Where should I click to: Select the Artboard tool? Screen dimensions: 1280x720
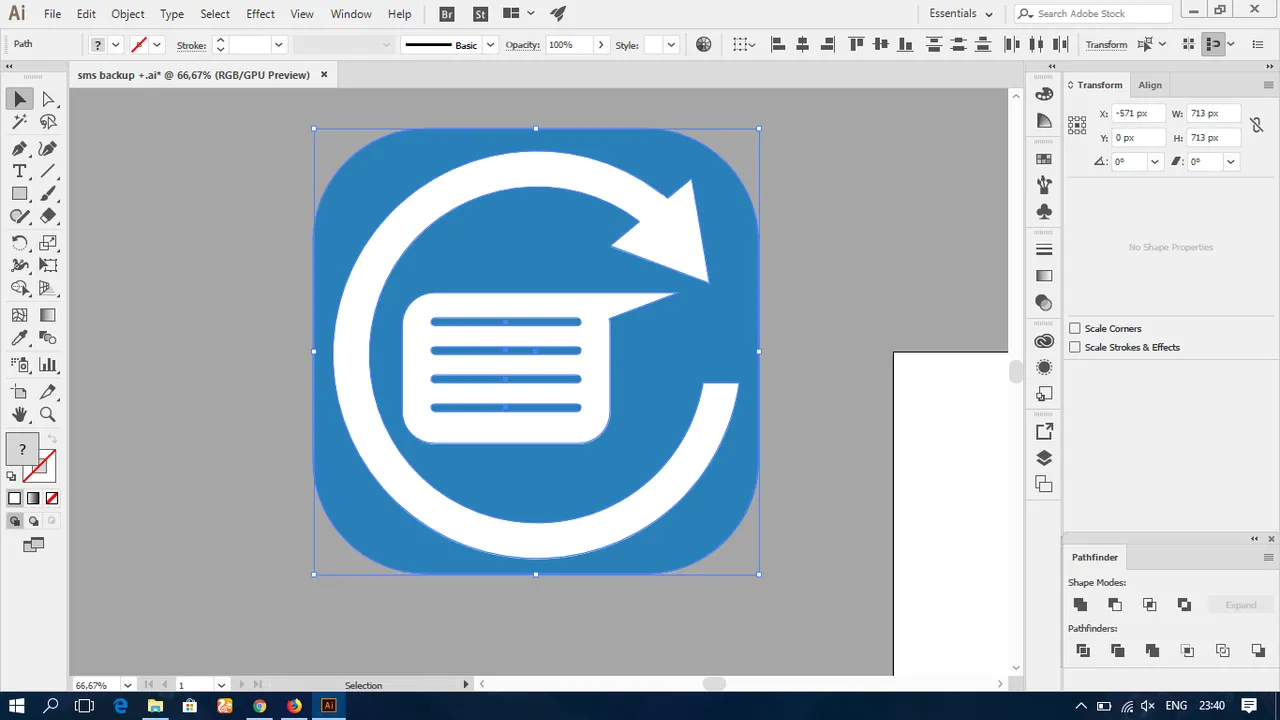20,392
